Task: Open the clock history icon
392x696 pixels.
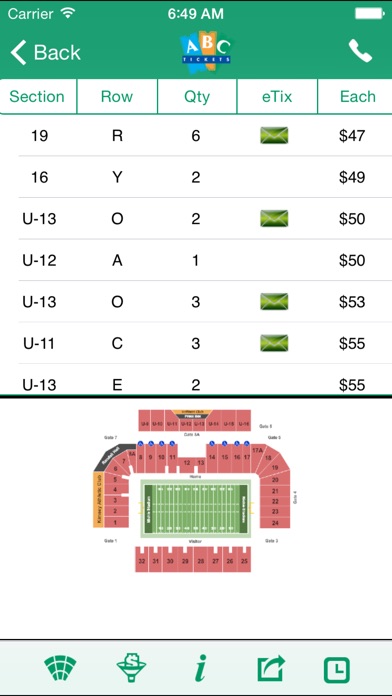Action: pos(337,670)
